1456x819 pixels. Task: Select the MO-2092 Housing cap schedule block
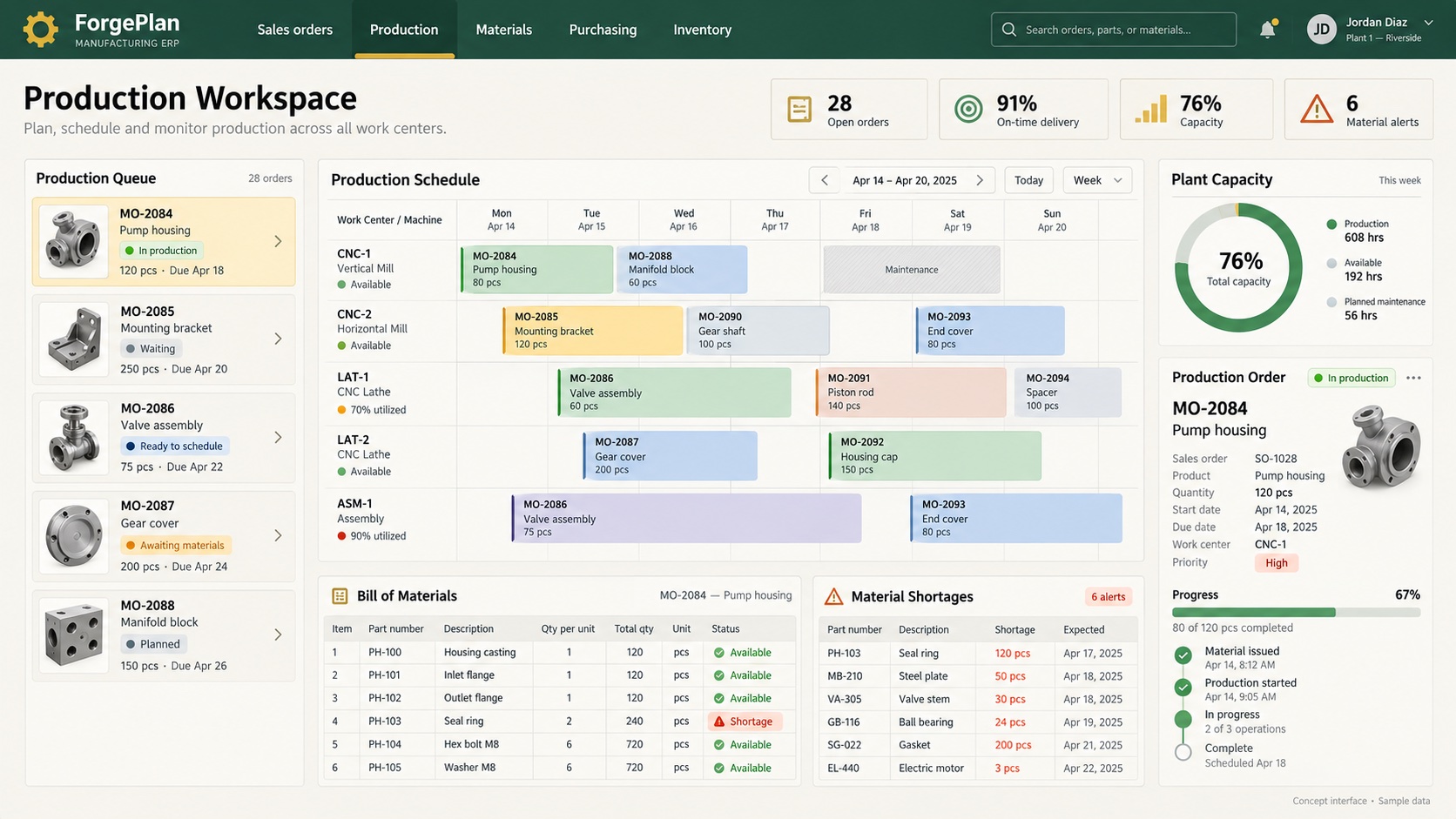934,456
